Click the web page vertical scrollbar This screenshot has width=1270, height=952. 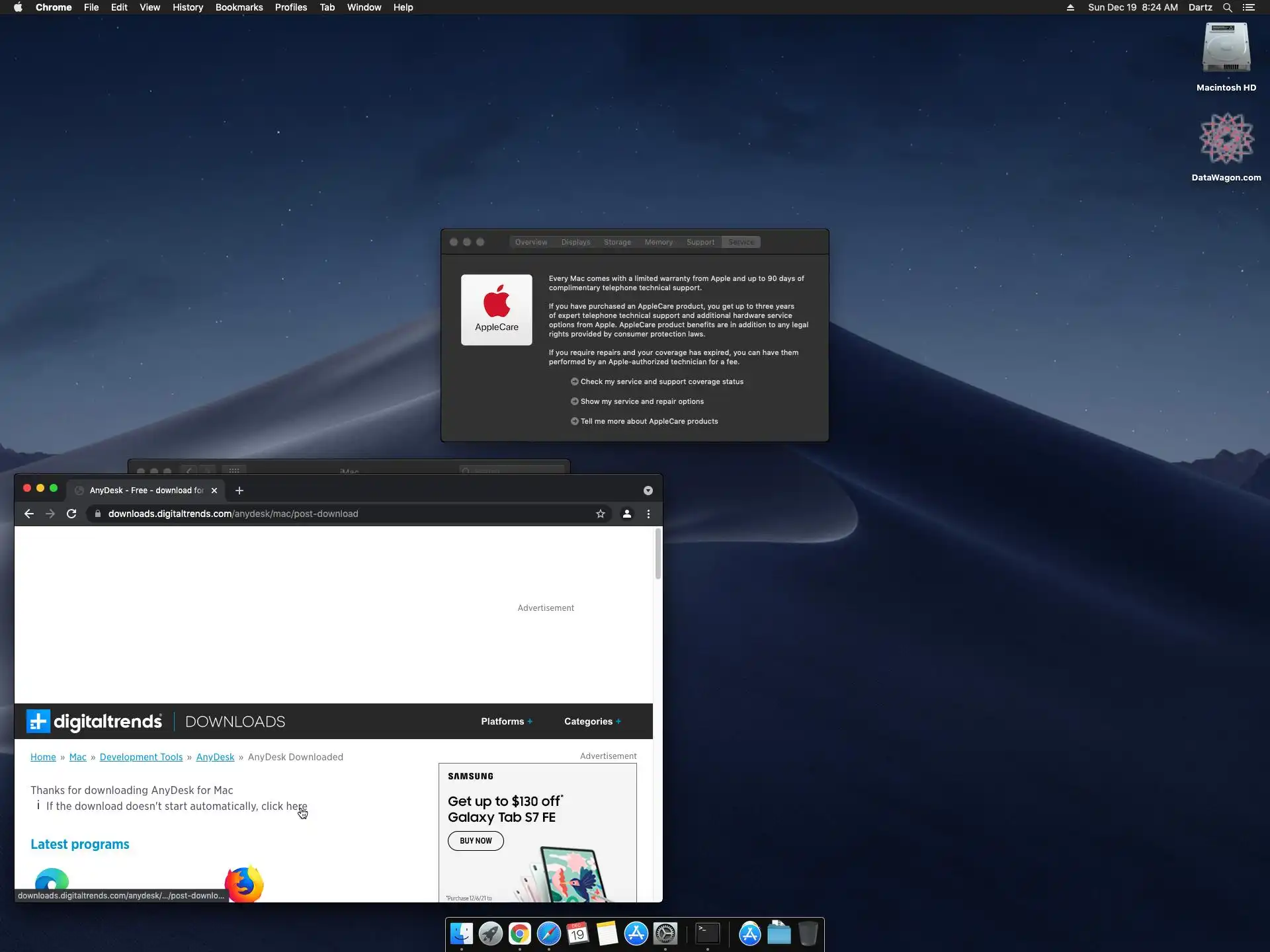(657, 554)
